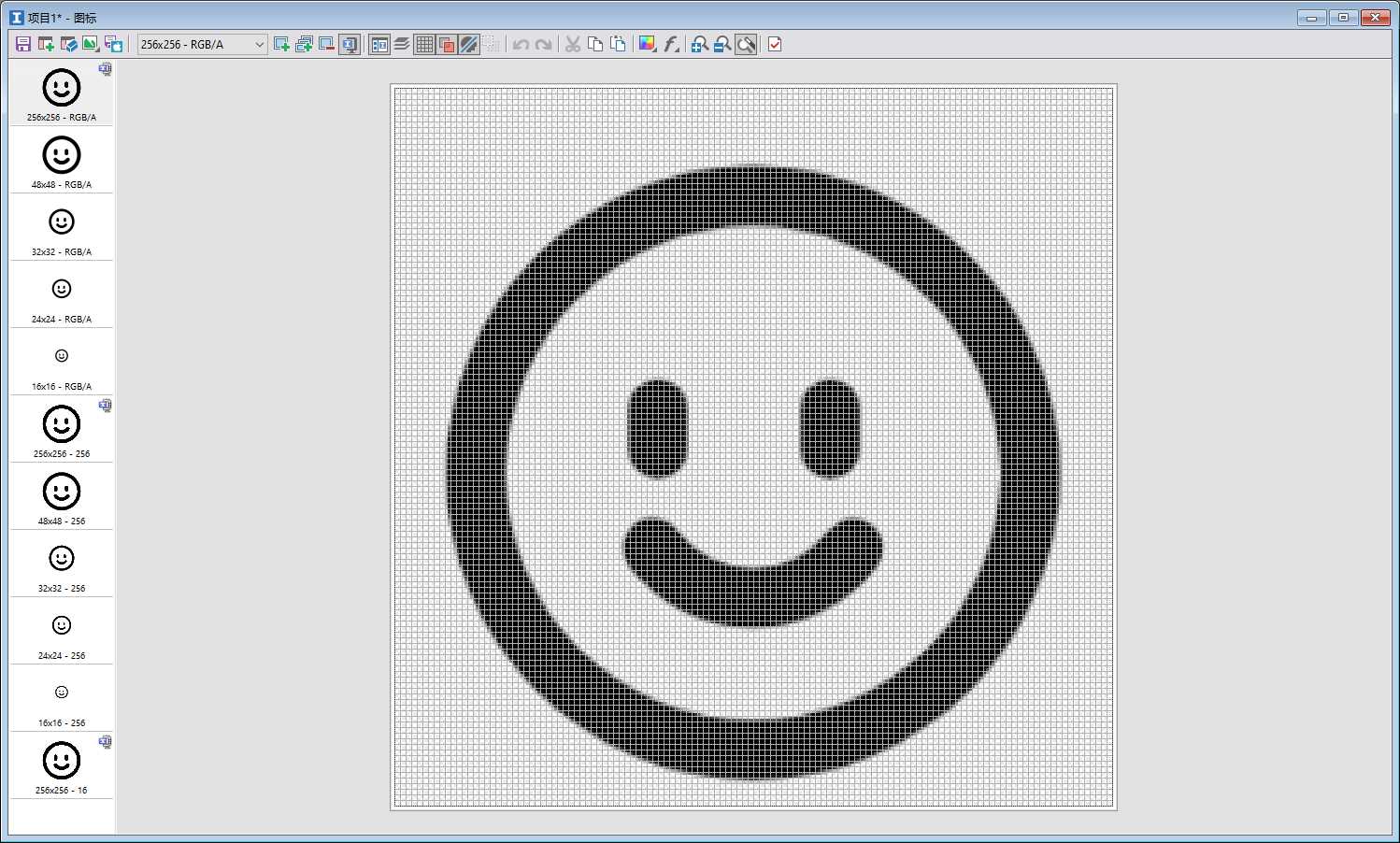Click the overlapping blue images toolbar icon
This screenshot has width=1400, height=843.
pyautogui.click(x=113, y=44)
